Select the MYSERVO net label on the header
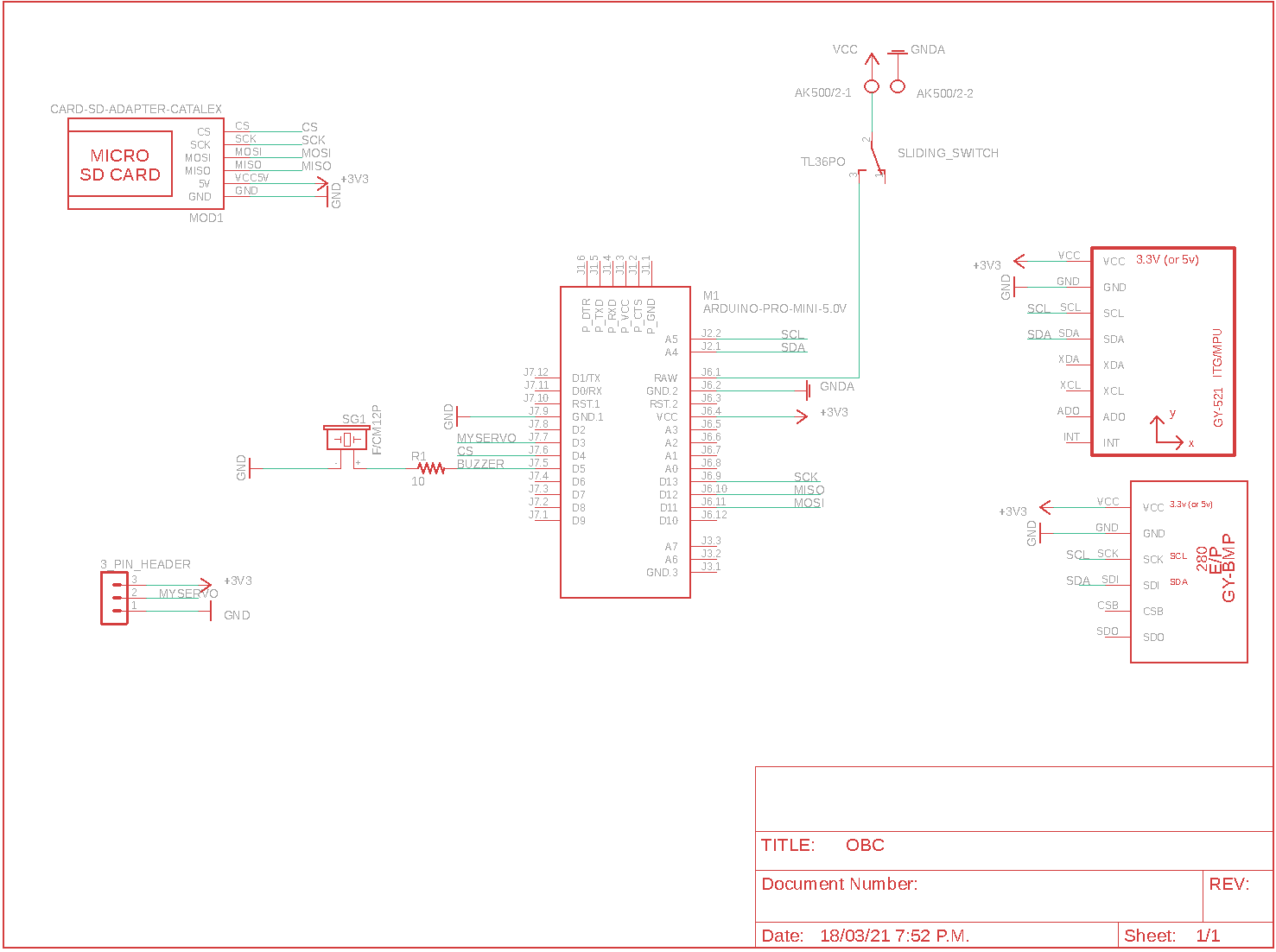Screen dimensions: 1276x952 (188, 593)
